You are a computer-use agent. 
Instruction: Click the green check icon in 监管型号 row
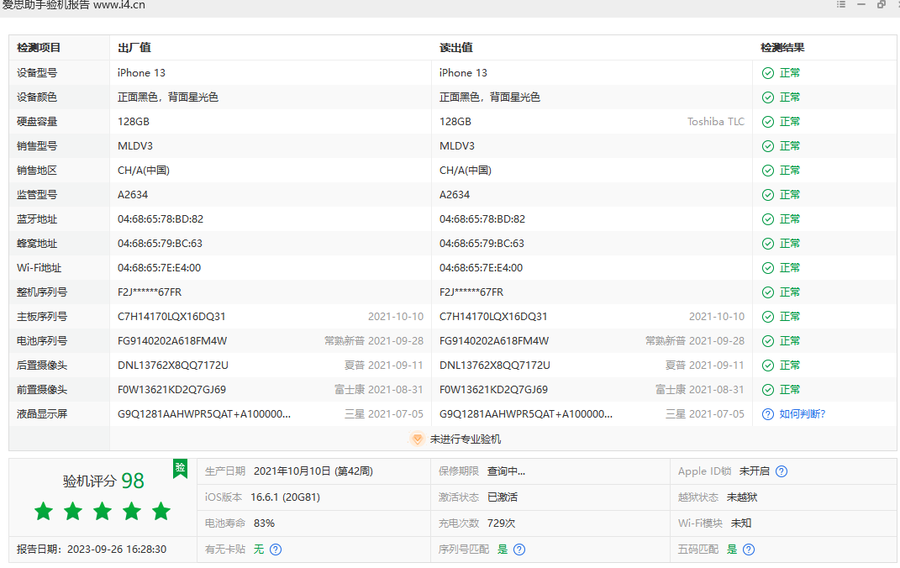767,195
